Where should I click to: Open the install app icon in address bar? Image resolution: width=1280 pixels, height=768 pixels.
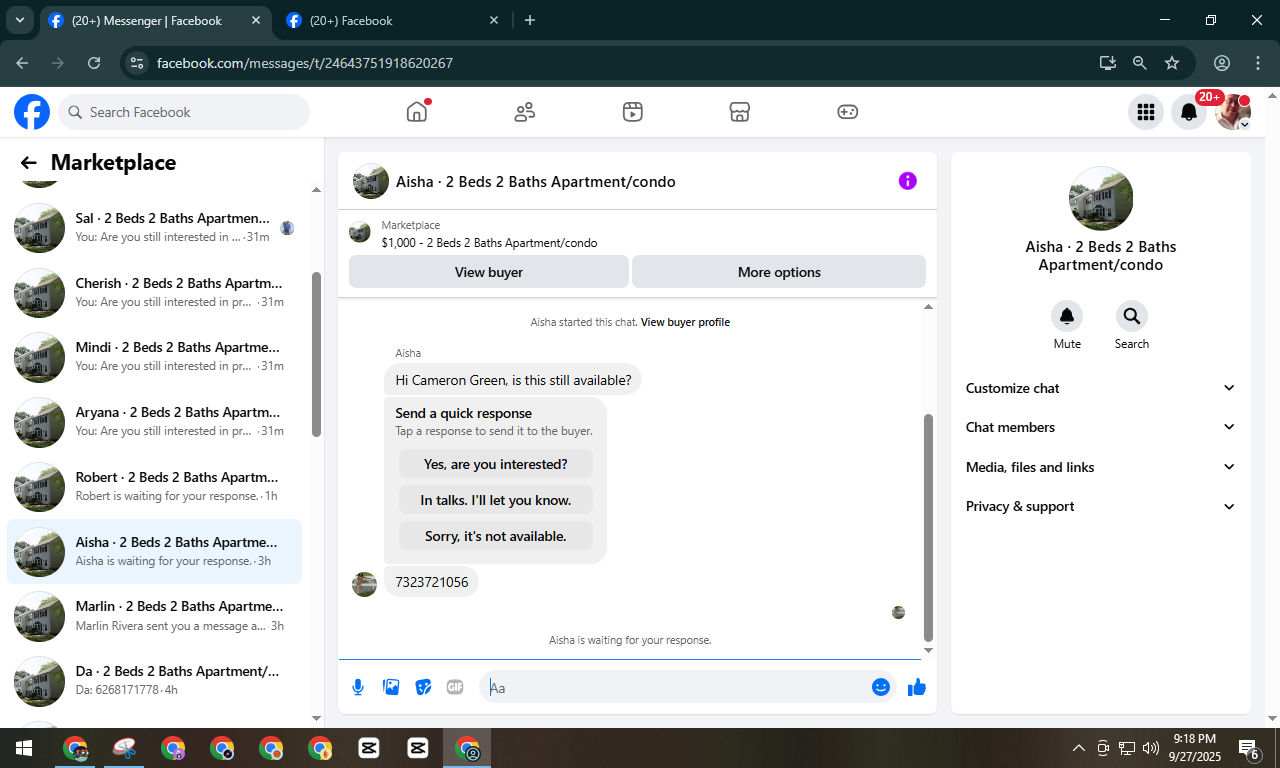(1107, 63)
